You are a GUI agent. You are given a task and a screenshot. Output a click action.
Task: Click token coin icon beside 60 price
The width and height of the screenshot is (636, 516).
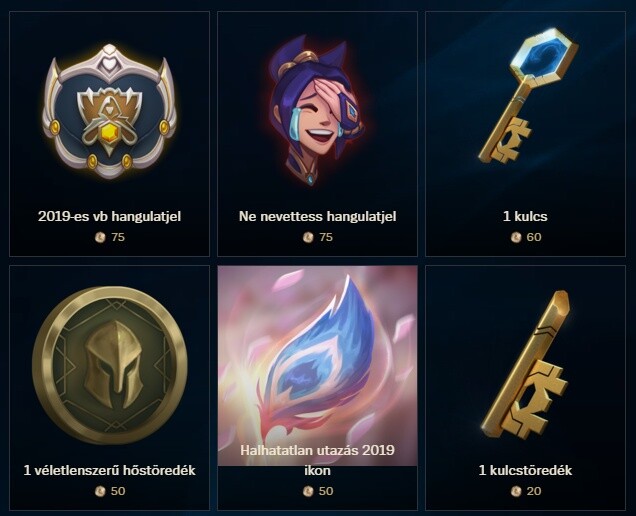click(516, 237)
